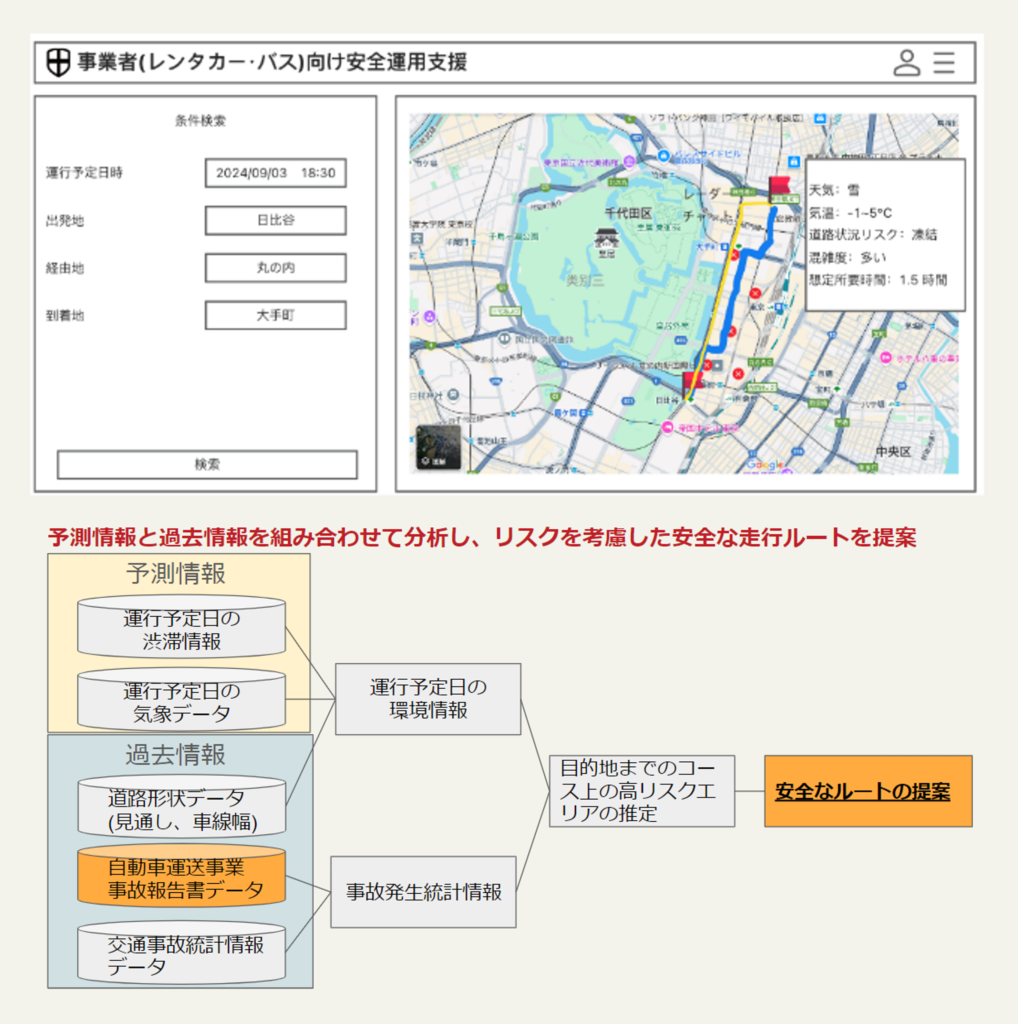Click the 経由地 label

pos(65,268)
